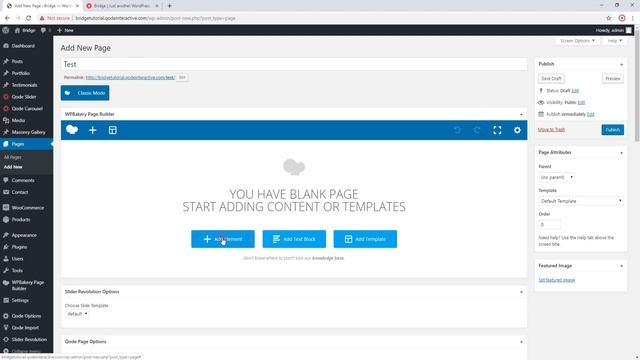The width and height of the screenshot is (640, 360).
Task: Edit the visibility Public link
Action: point(581,102)
